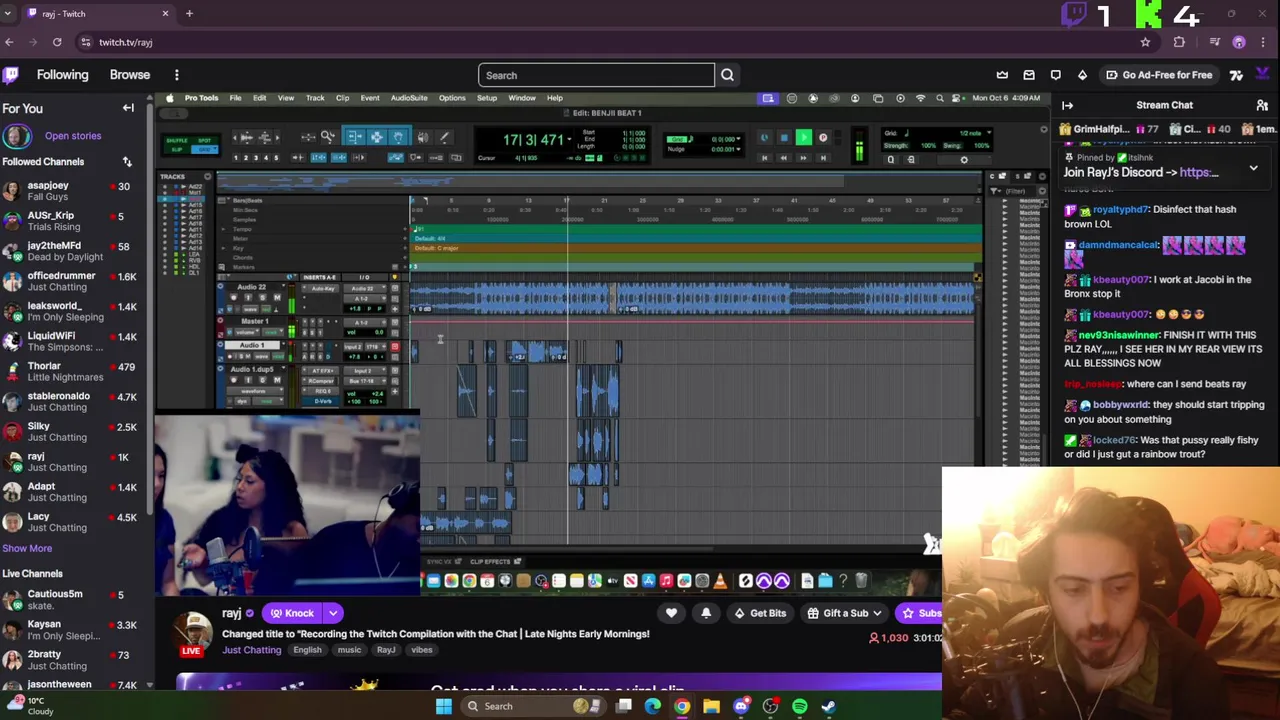This screenshot has height=720, width=1280.
Task: Open the Twitch inbox envelope icon
Action: pos(1029,75)
